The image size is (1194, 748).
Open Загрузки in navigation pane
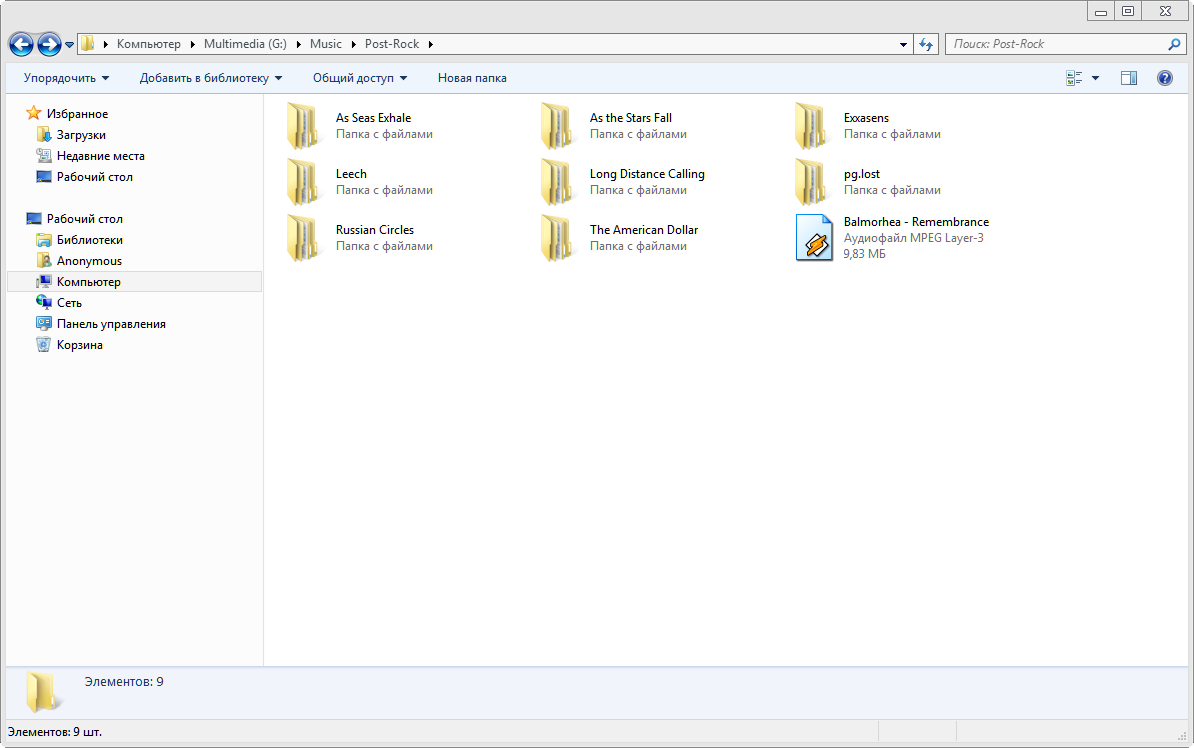(x=81, y=135)
